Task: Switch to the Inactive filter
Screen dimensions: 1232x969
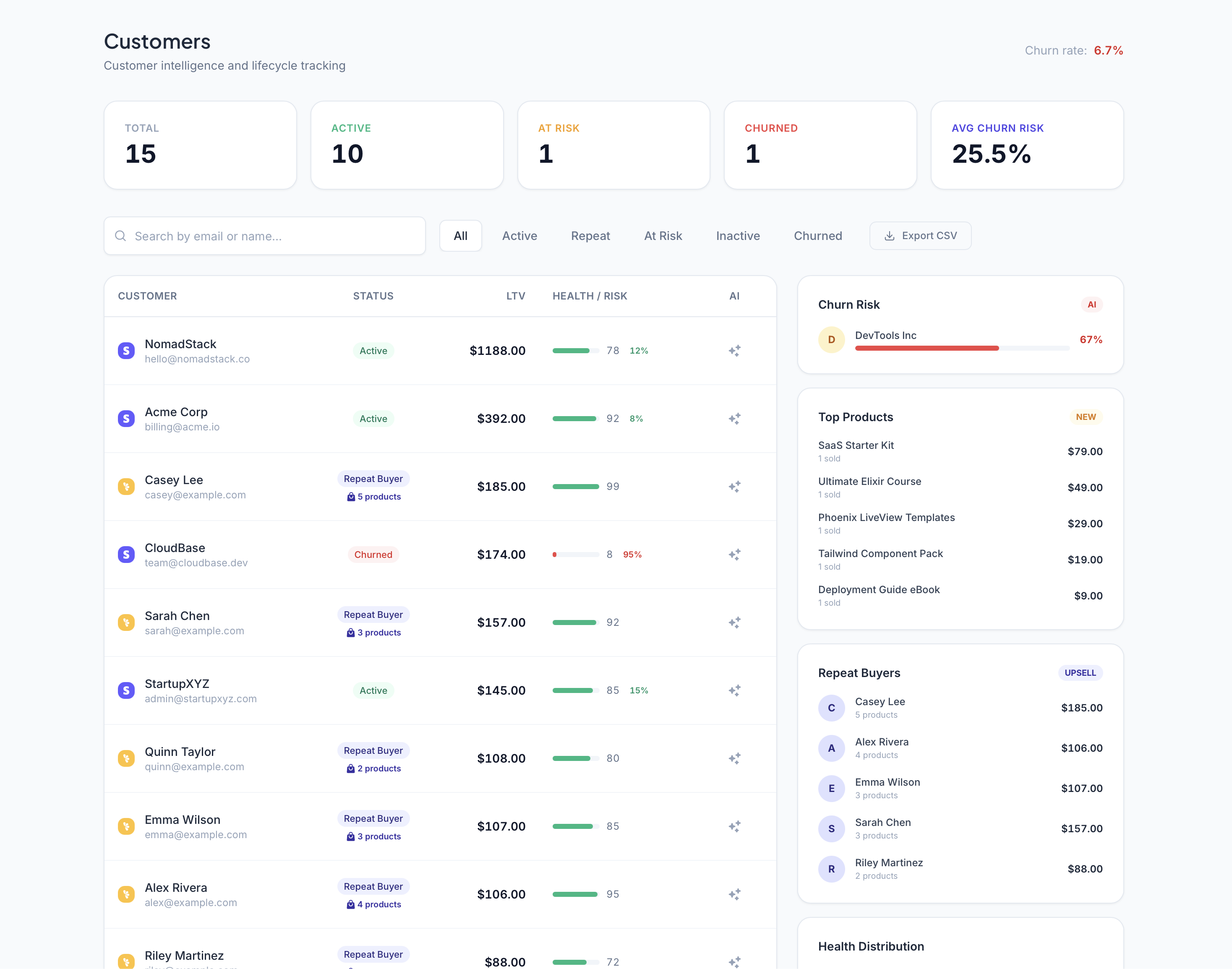Action: coord(737,235)
